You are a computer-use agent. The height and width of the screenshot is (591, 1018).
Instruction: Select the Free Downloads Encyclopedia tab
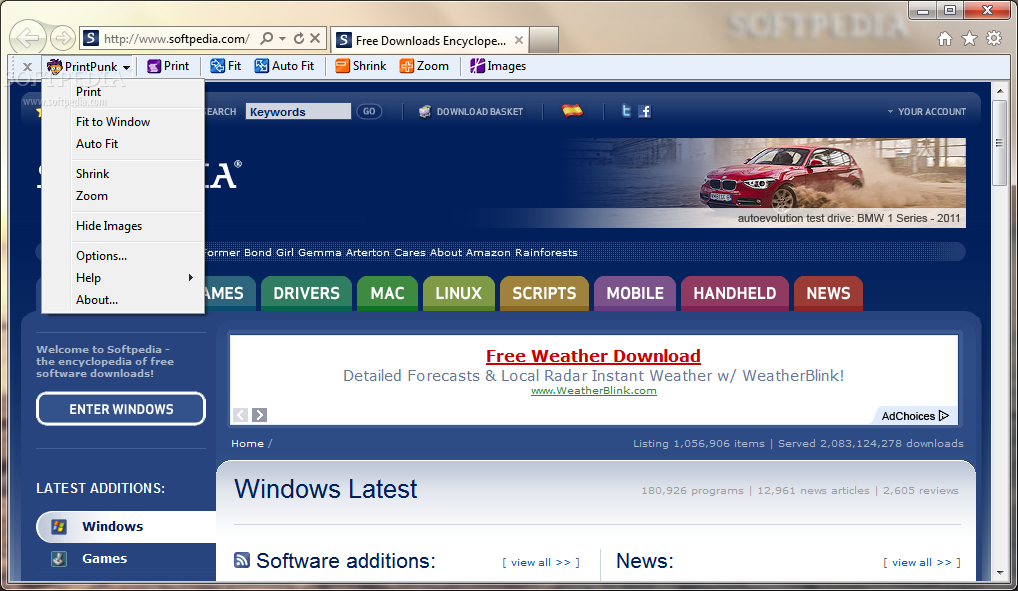tap(430, 40)
